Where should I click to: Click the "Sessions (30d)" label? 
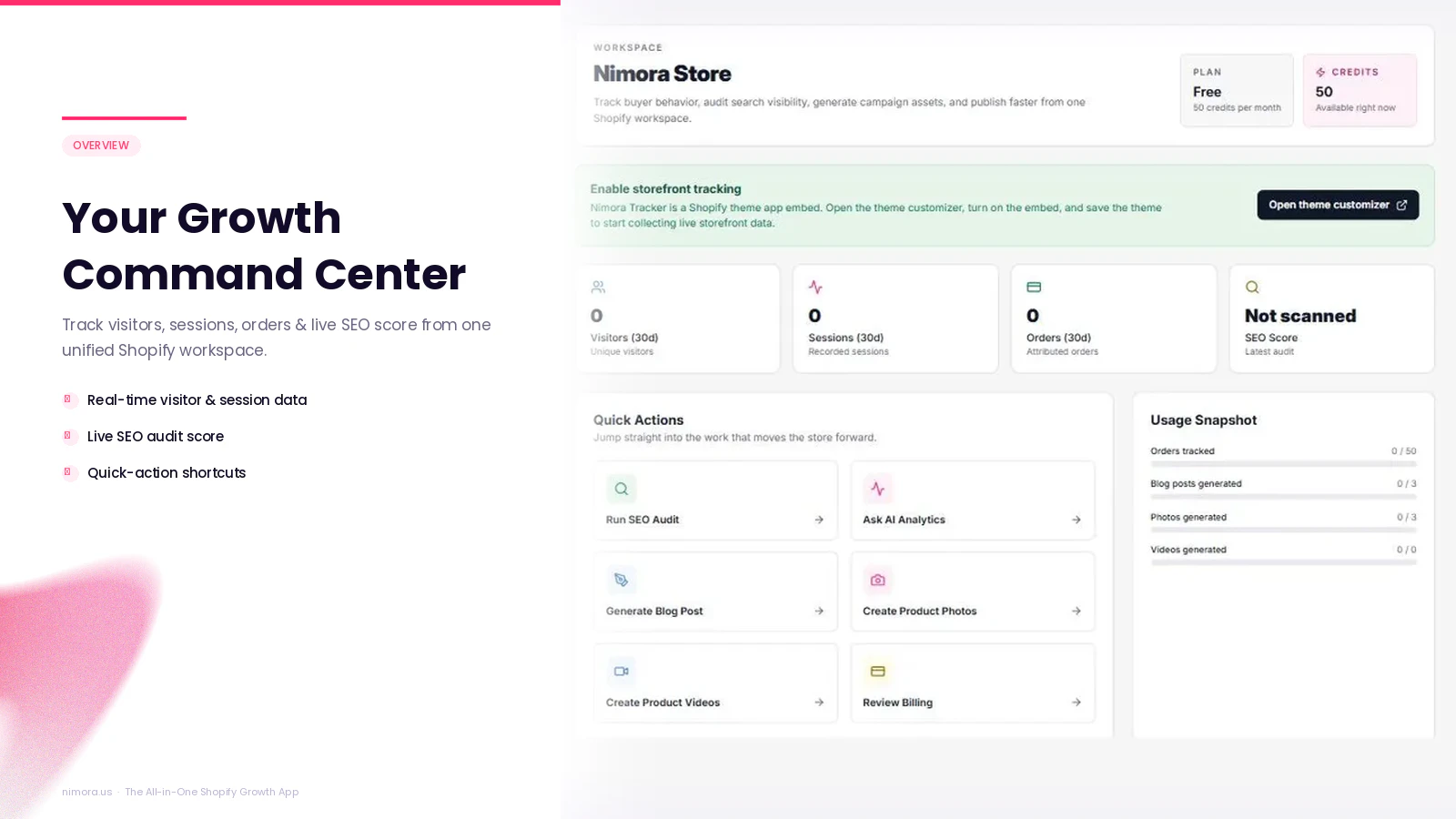pyautogui.click(x=846, y=338)
